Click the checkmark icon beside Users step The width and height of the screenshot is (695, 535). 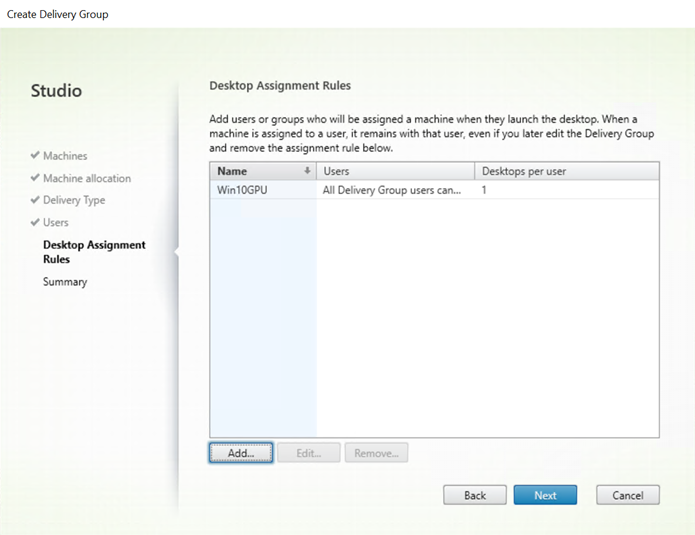pyautogui.click(x=35, y=222)
